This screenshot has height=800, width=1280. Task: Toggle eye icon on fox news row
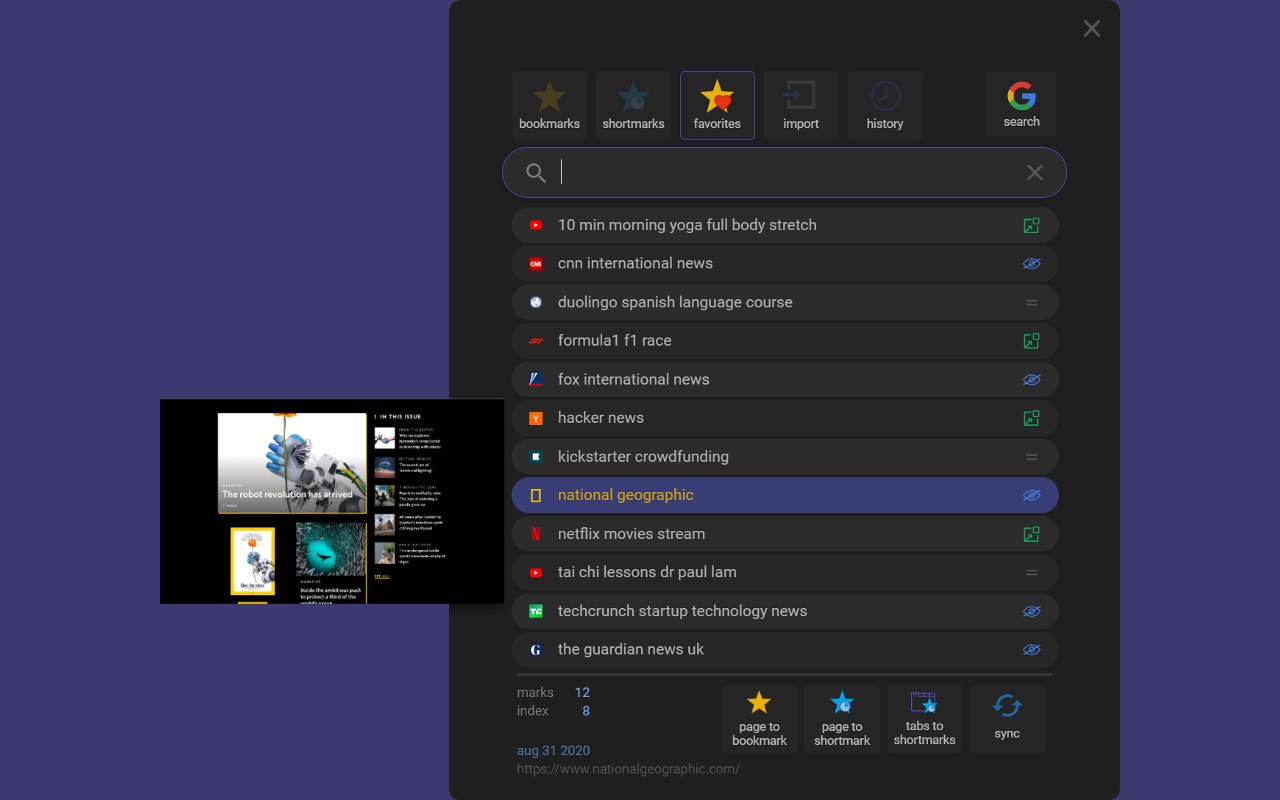point(1032,380)
